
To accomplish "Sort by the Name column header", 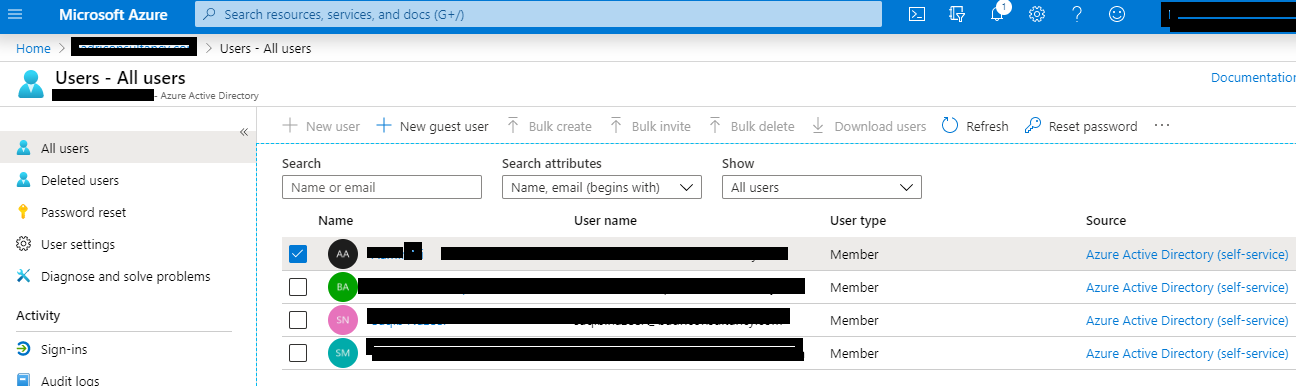I will pyautogui.click(x=335, y=220).
